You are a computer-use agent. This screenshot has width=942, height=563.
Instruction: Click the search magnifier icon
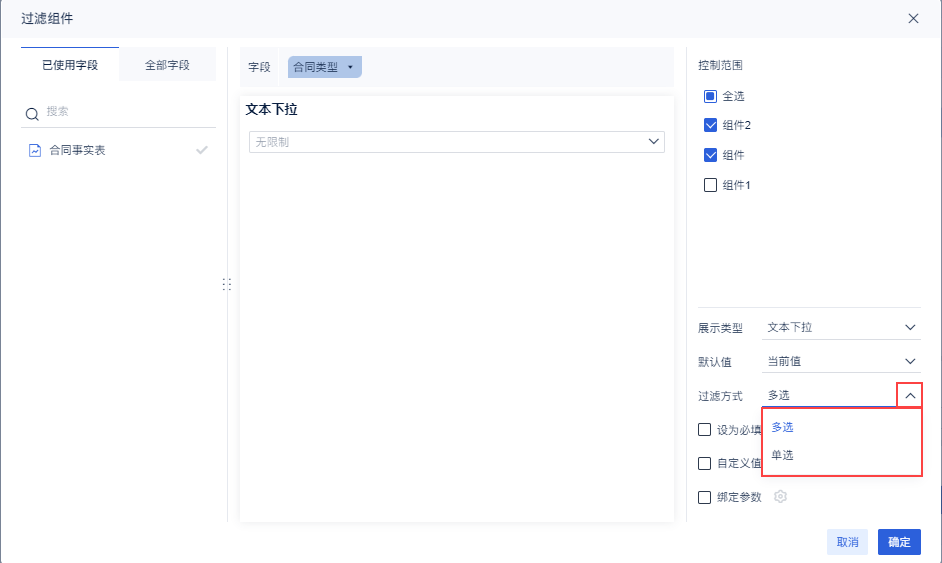(32, 114)
